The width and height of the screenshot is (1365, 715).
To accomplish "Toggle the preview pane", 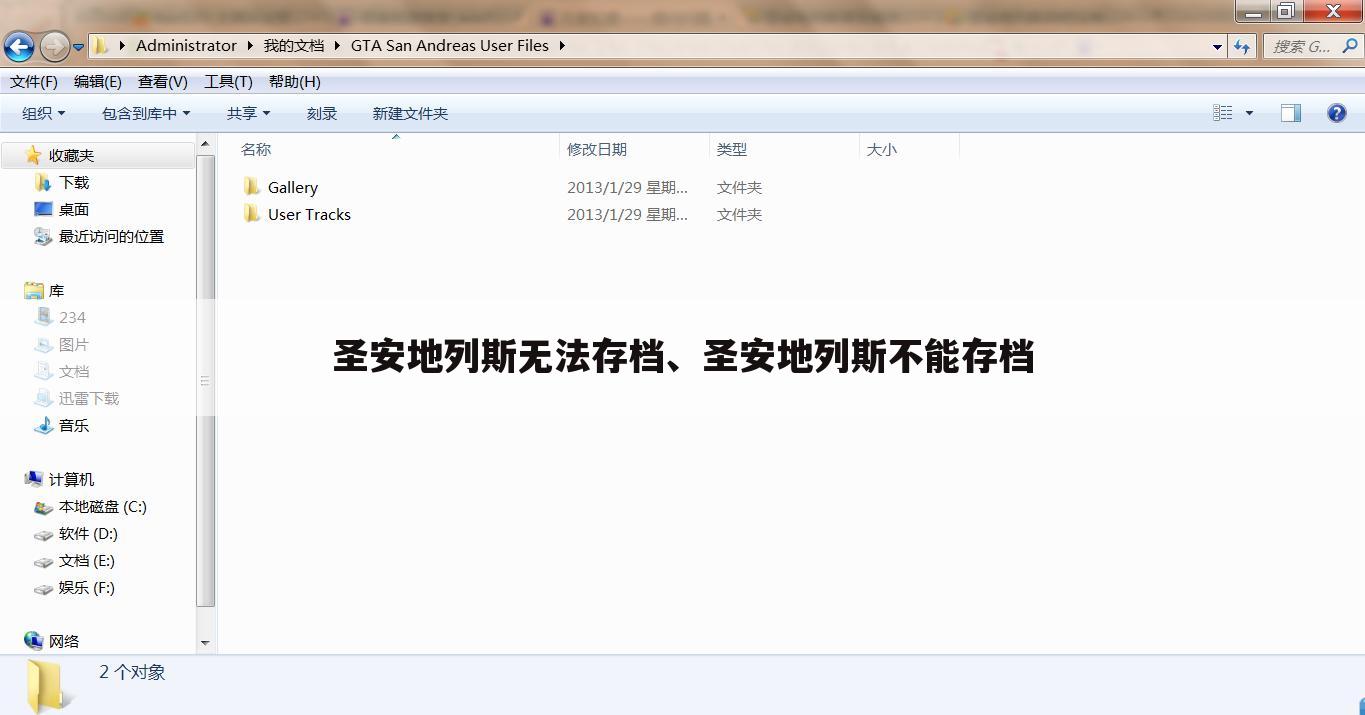I will 1291,113.
